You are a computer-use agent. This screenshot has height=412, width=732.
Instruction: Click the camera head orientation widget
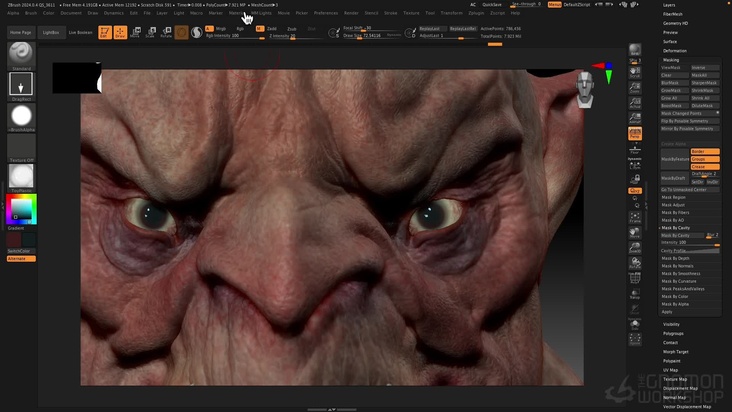585,90
